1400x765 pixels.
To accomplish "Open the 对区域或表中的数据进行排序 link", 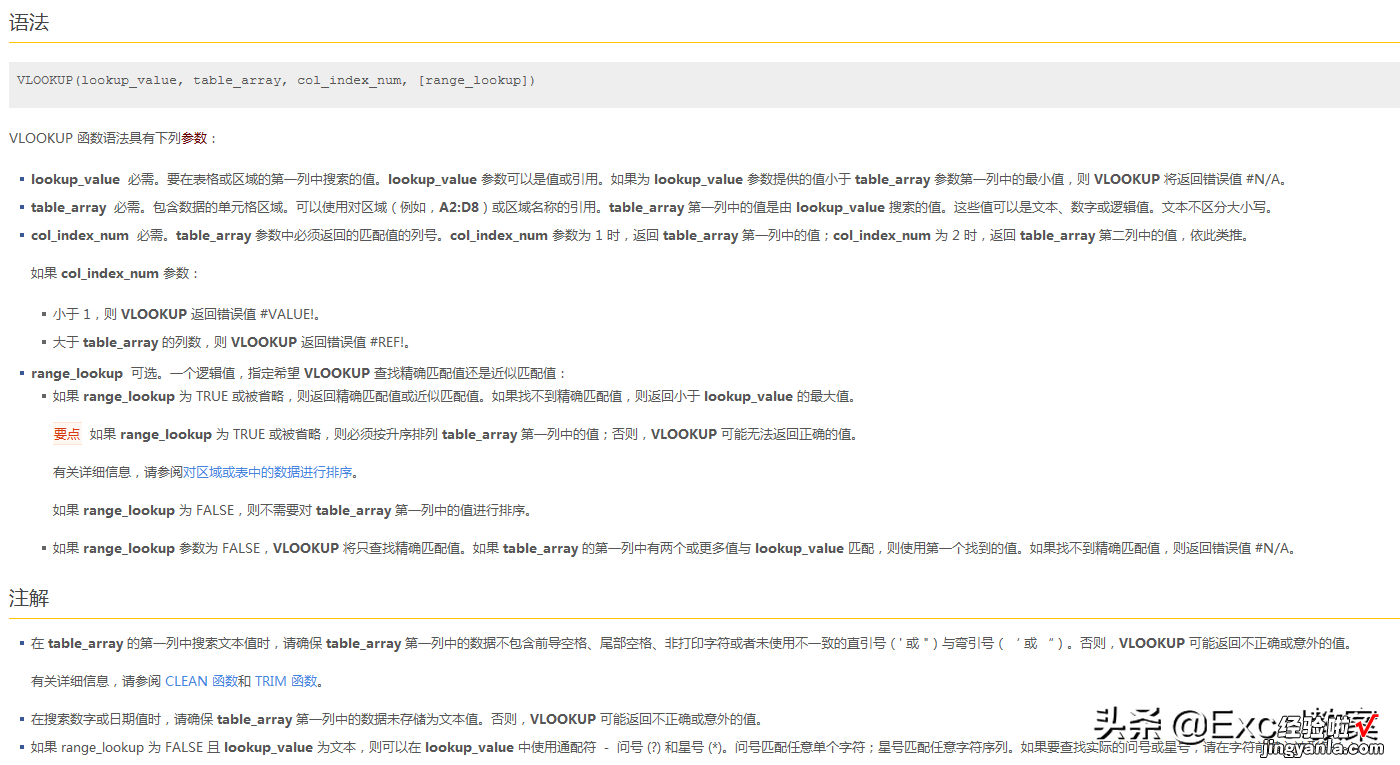I will 267,472.
